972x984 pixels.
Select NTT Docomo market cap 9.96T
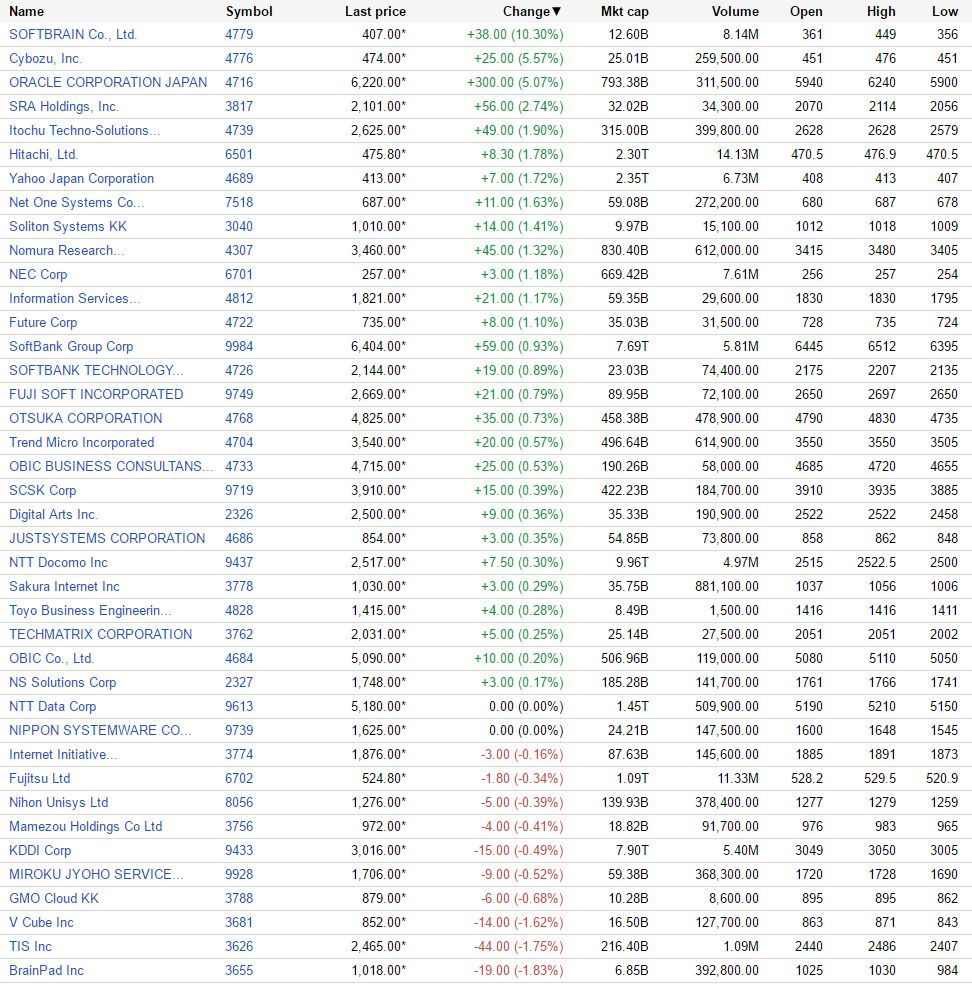pos(632,562)
